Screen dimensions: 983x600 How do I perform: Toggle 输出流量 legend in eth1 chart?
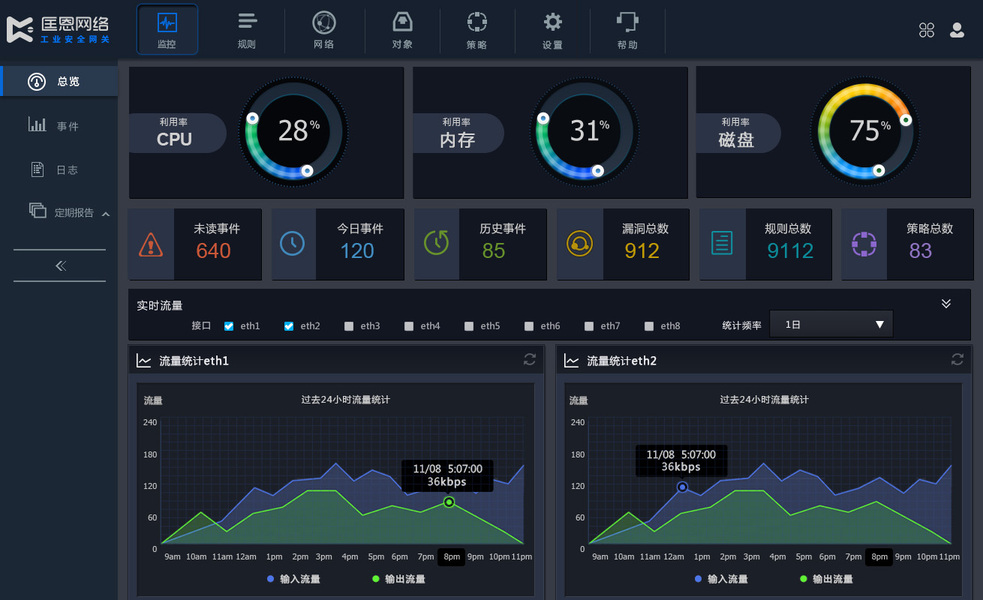pos(399,579)
